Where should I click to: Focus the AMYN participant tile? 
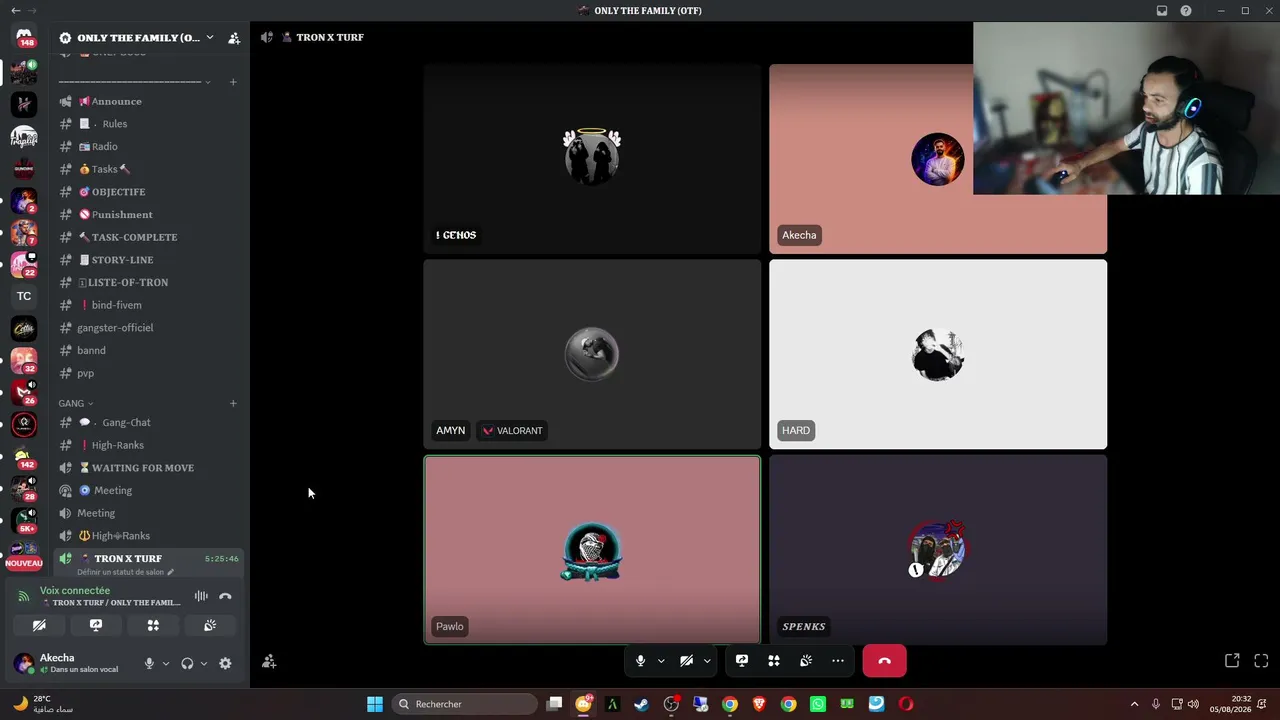click(592, 354)
